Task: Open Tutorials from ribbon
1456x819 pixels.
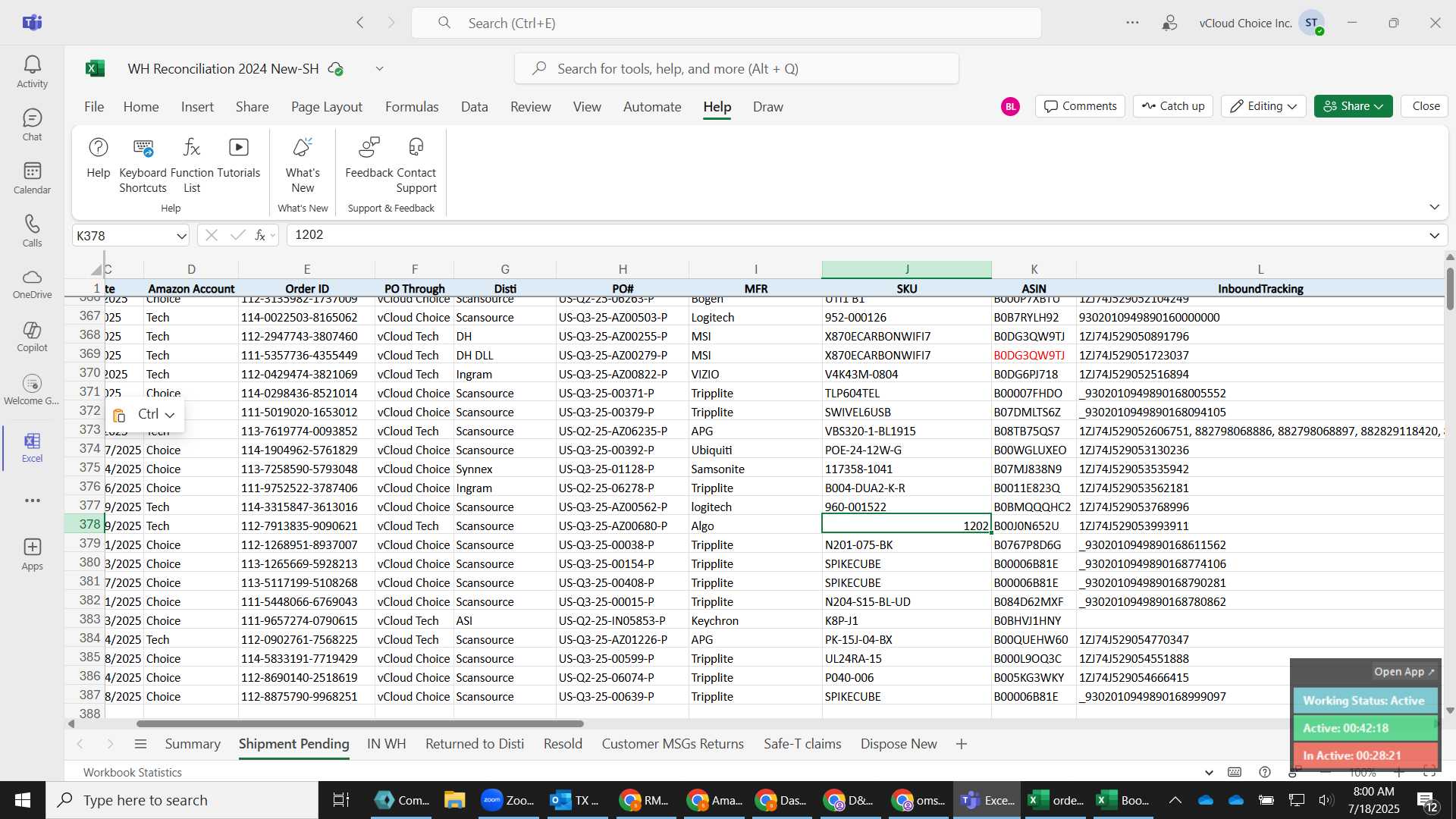Action: click(238, 158)
